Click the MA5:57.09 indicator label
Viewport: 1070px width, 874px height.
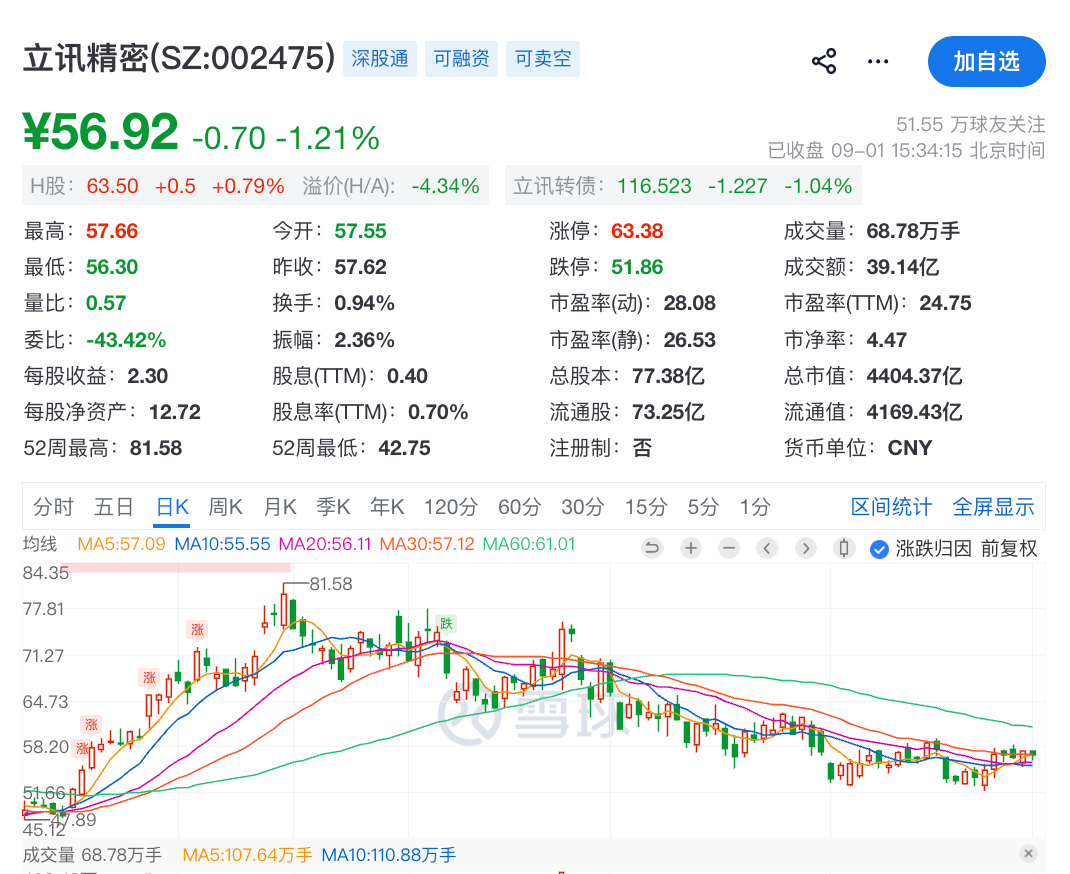pos(121,544)
